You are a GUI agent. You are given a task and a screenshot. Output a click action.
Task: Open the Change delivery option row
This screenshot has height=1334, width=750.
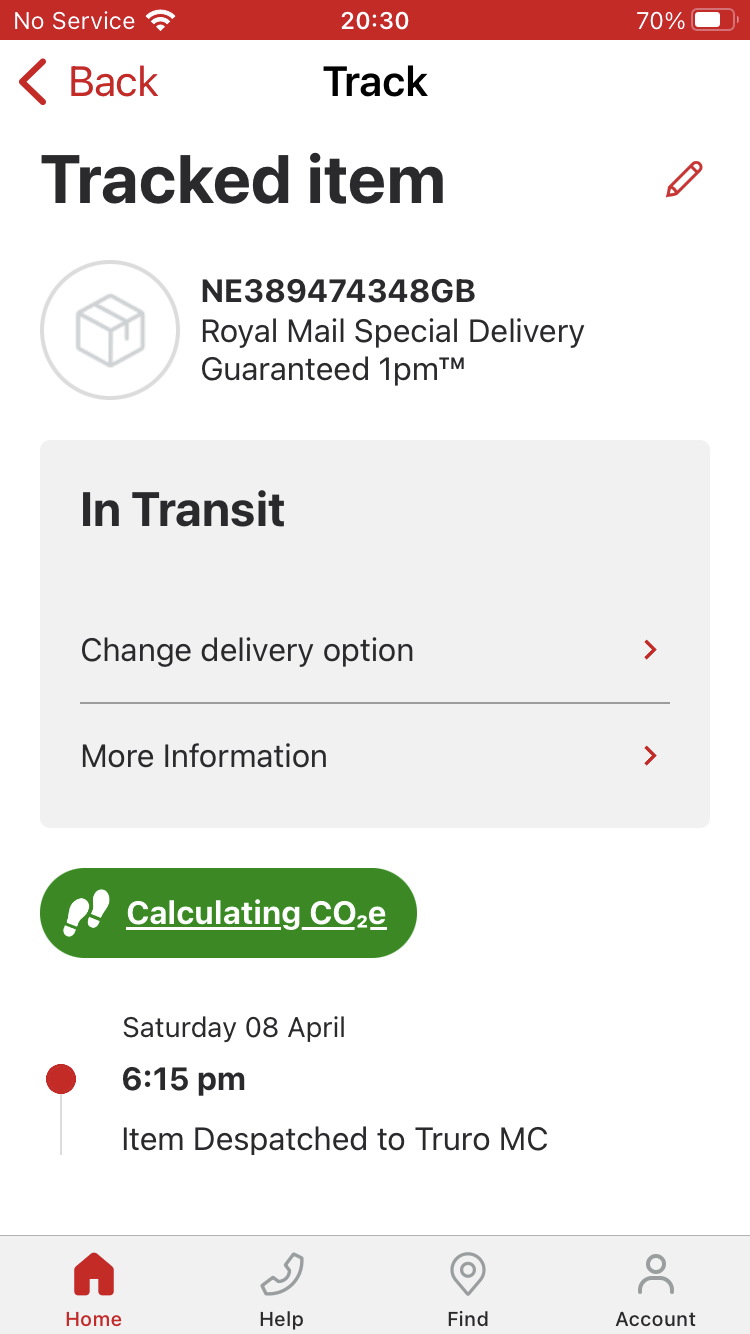coord(375,650)
